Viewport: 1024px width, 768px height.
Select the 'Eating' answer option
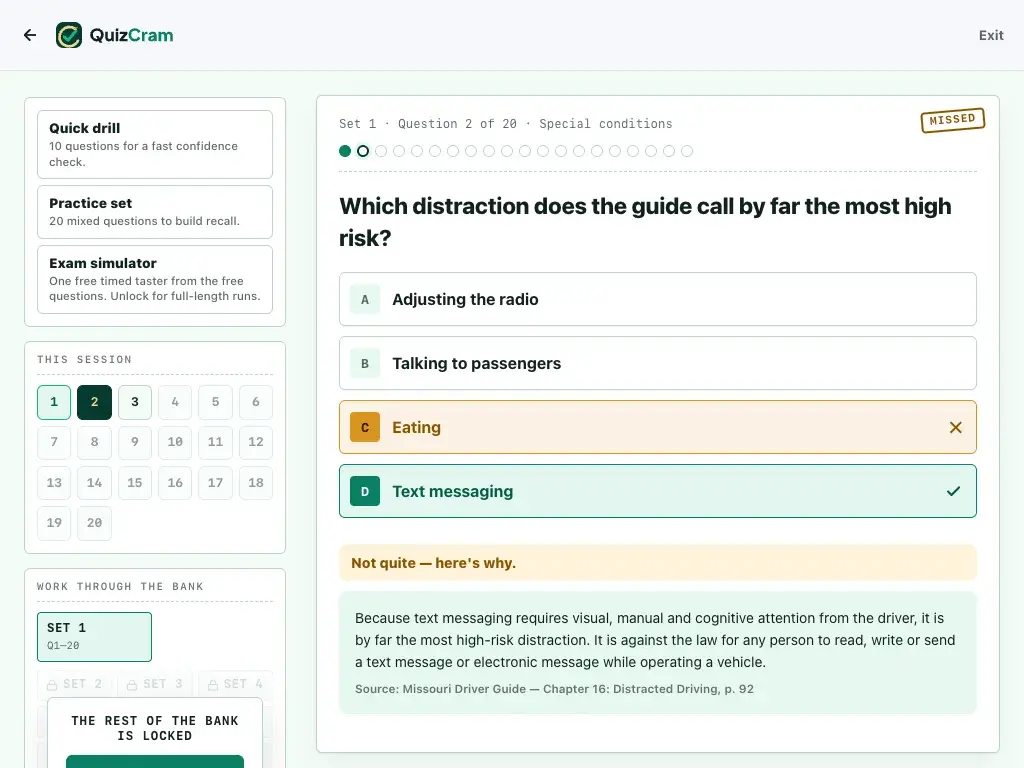pyautogui.click(x=658, y=427)
